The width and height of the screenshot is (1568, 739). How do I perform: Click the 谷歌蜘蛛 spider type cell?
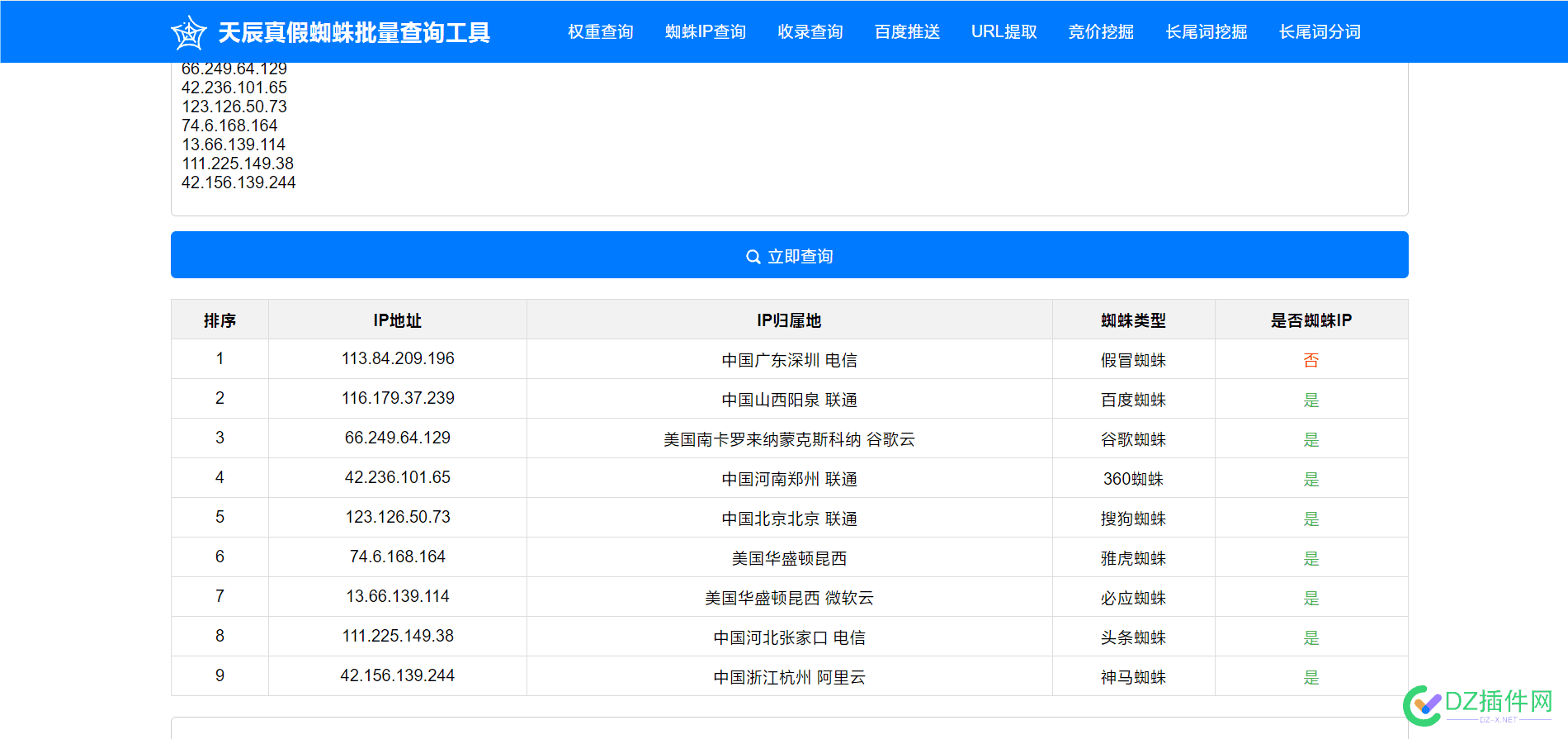1133,439
